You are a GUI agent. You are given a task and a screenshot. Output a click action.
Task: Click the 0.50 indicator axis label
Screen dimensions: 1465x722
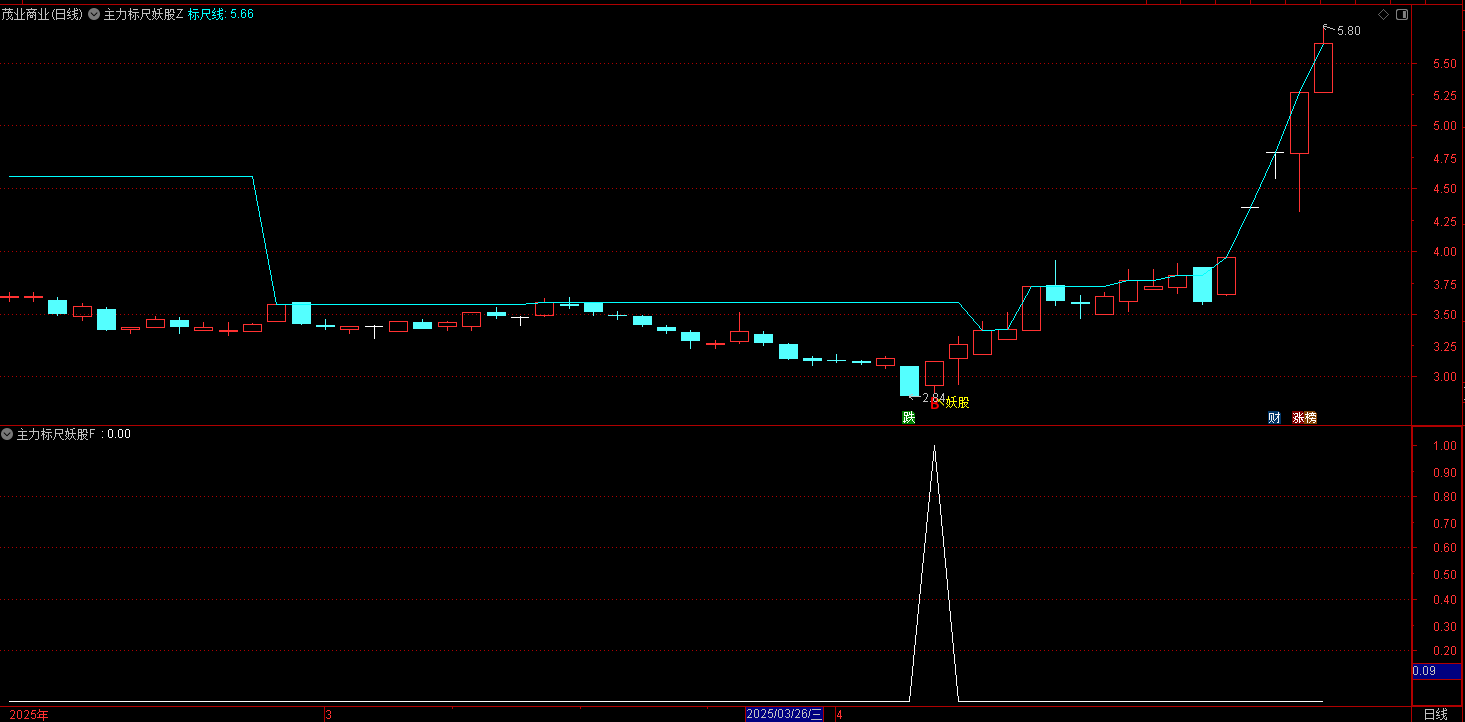point(1443,574)
